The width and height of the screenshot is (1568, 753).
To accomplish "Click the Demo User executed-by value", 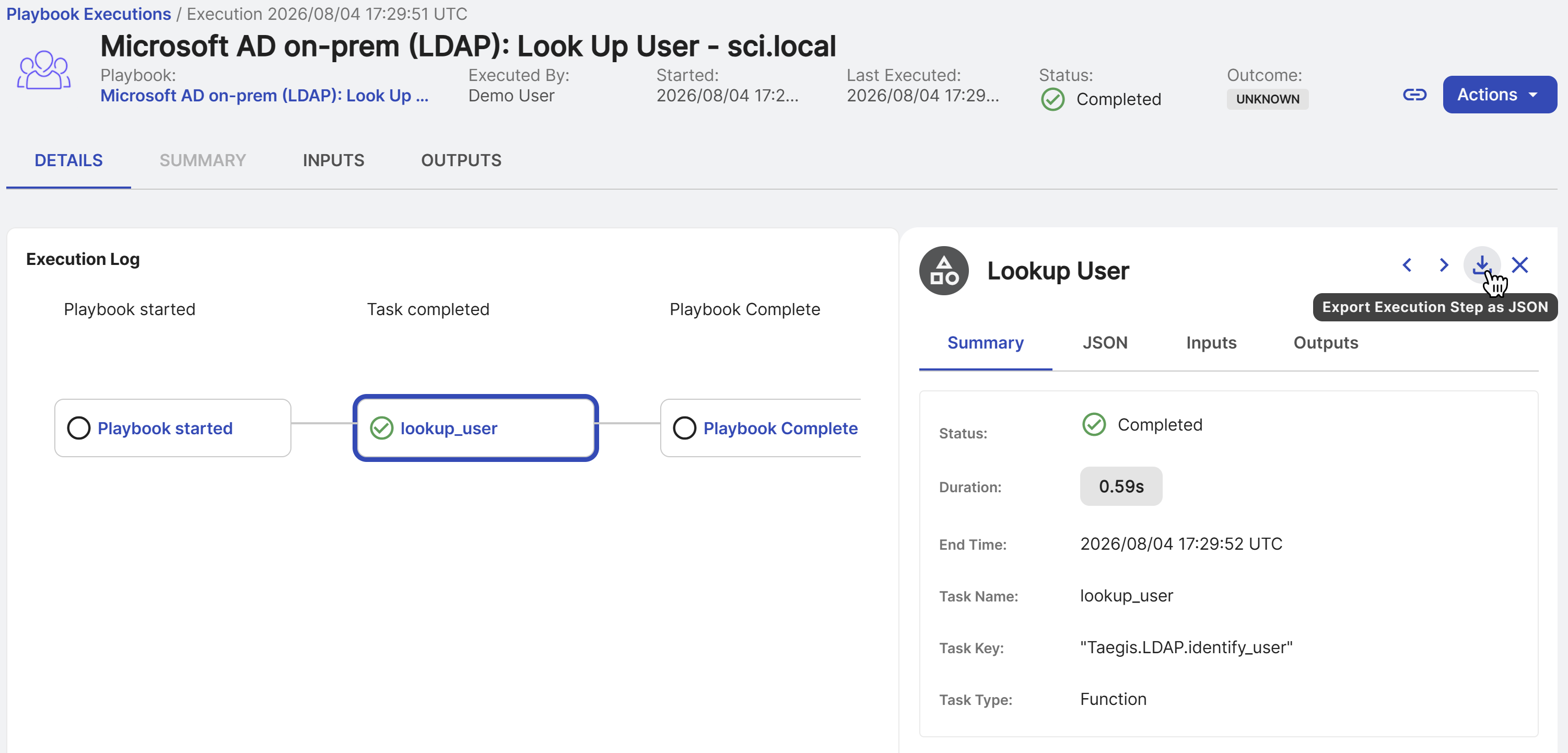I will pos(511,96).
